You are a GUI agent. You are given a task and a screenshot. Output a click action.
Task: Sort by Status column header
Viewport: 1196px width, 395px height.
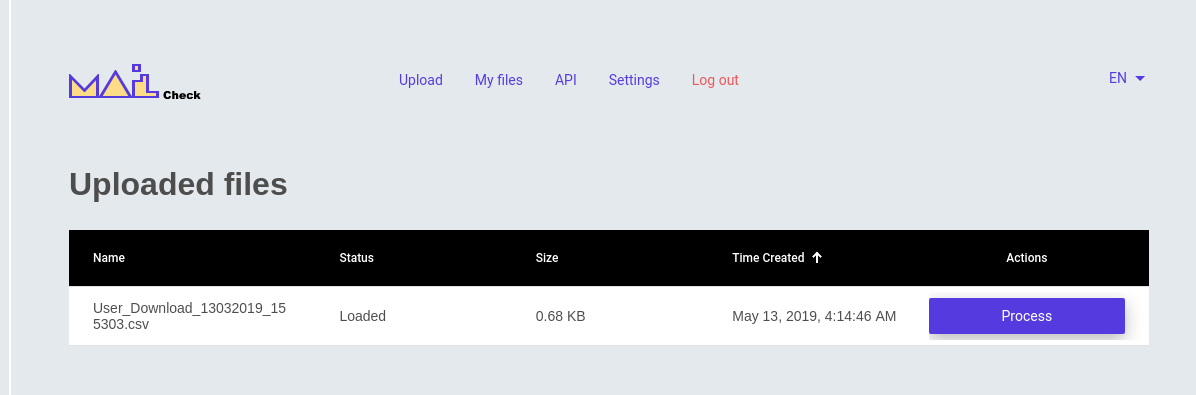(x=356, y=258)
